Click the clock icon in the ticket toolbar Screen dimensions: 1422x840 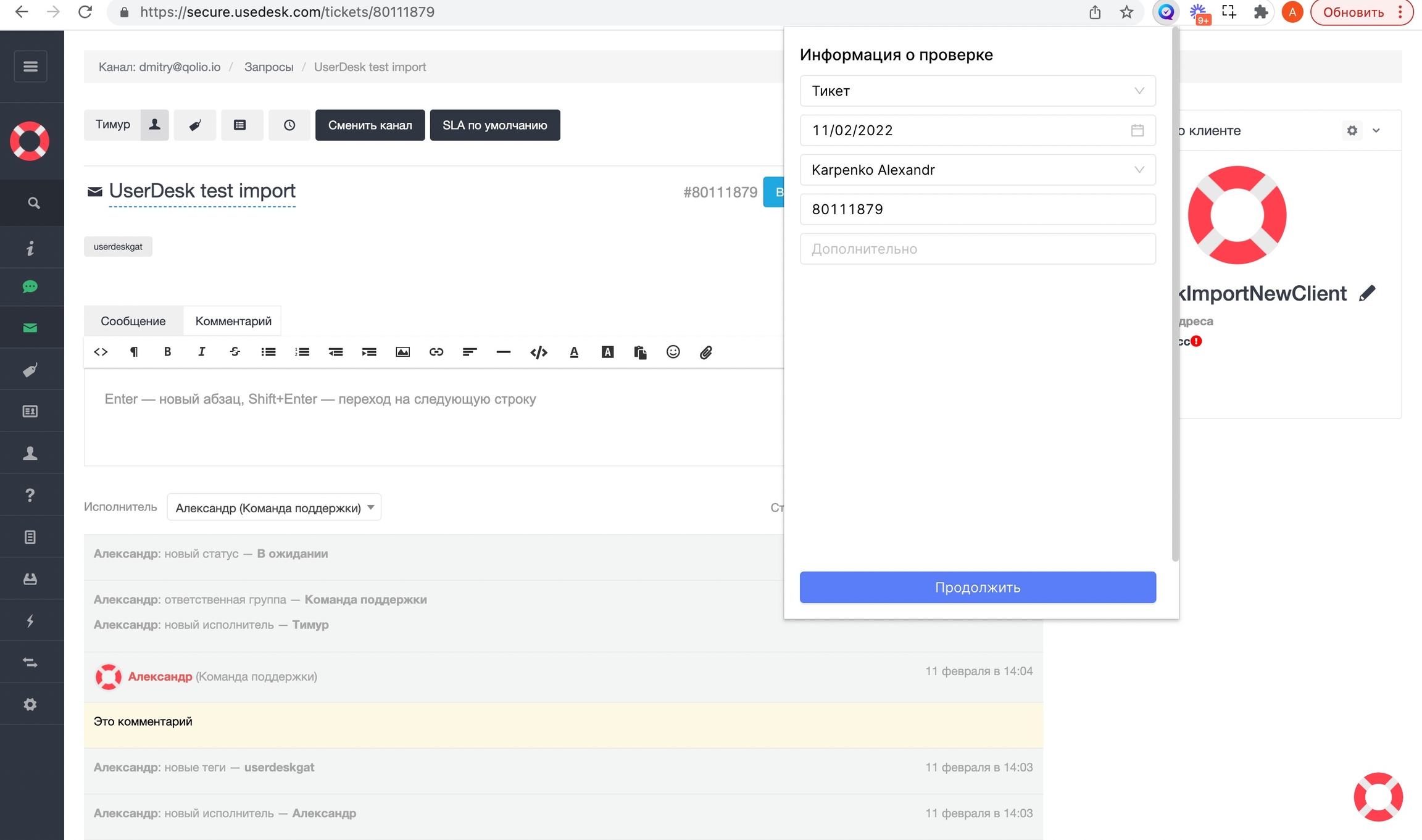click(289, 125)
